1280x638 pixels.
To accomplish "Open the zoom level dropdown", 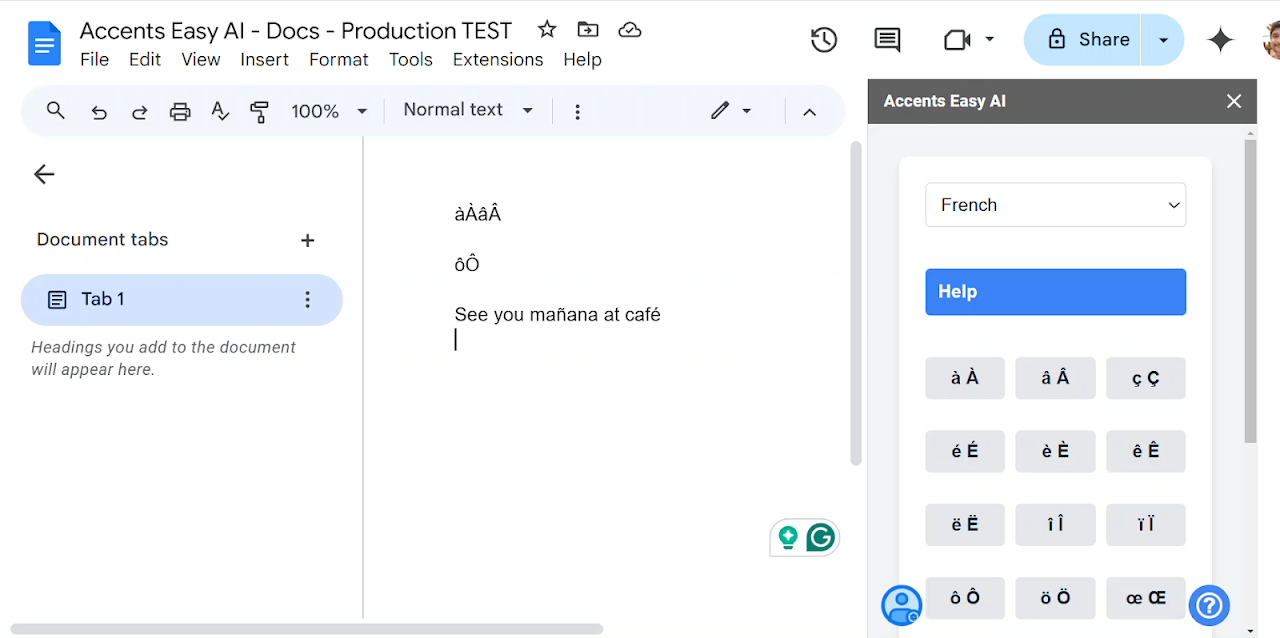I will [x=329, y=112].
